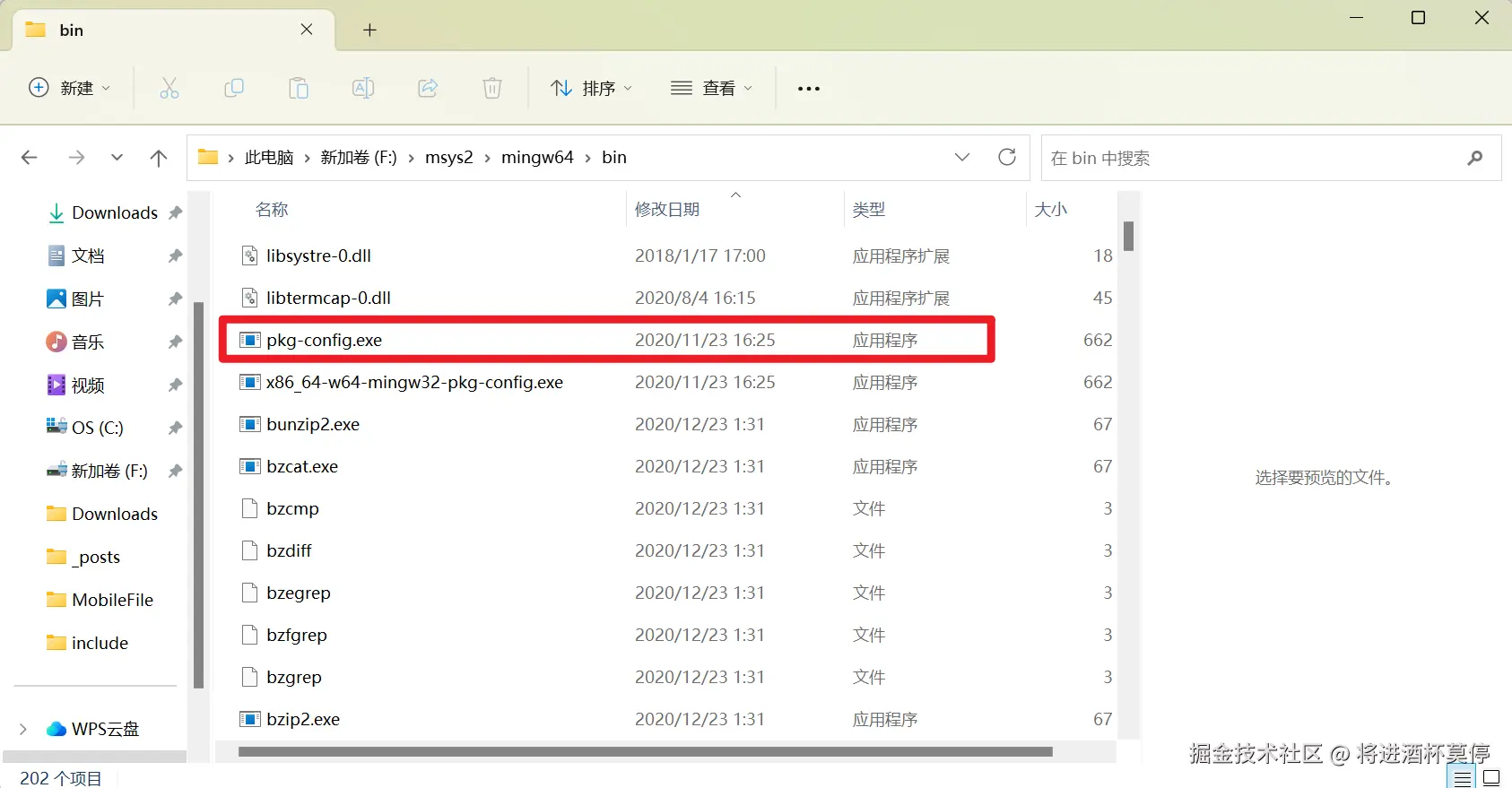
Task: Expand the WPS云盘 tree node
Action: click(23, 729)
